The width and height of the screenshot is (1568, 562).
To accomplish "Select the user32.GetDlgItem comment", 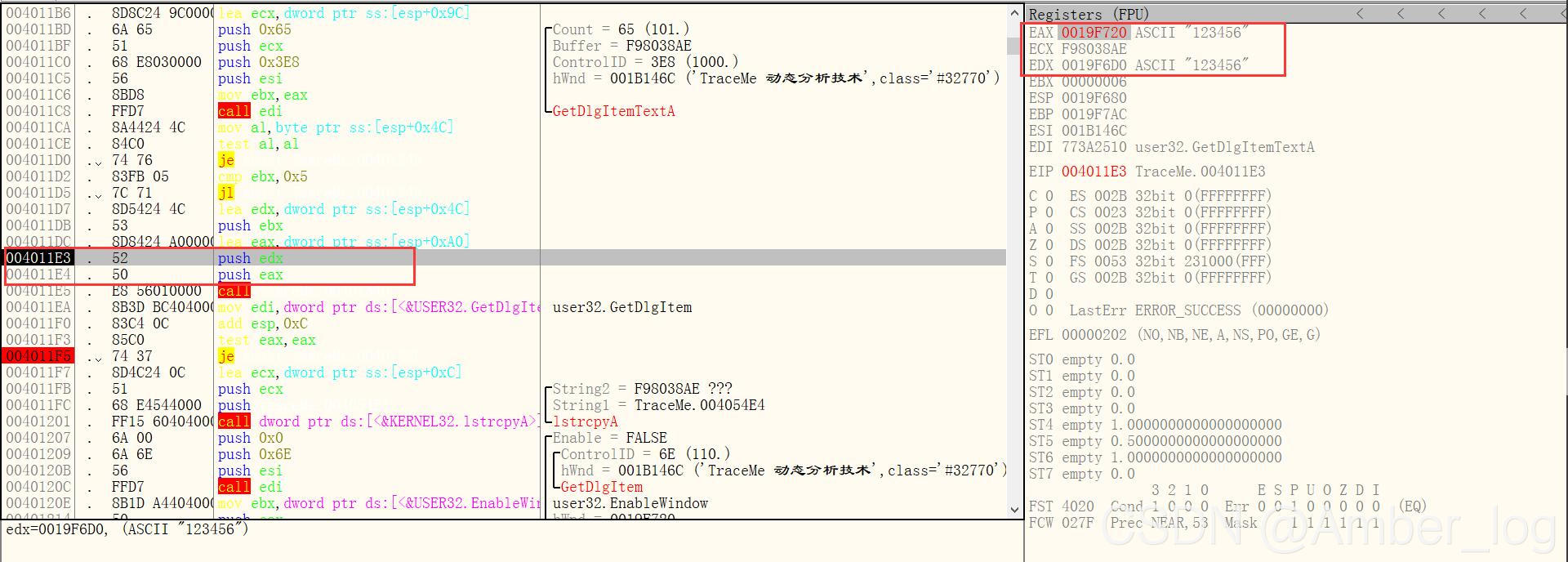I will pyautogui.click(x=621, y=307).
